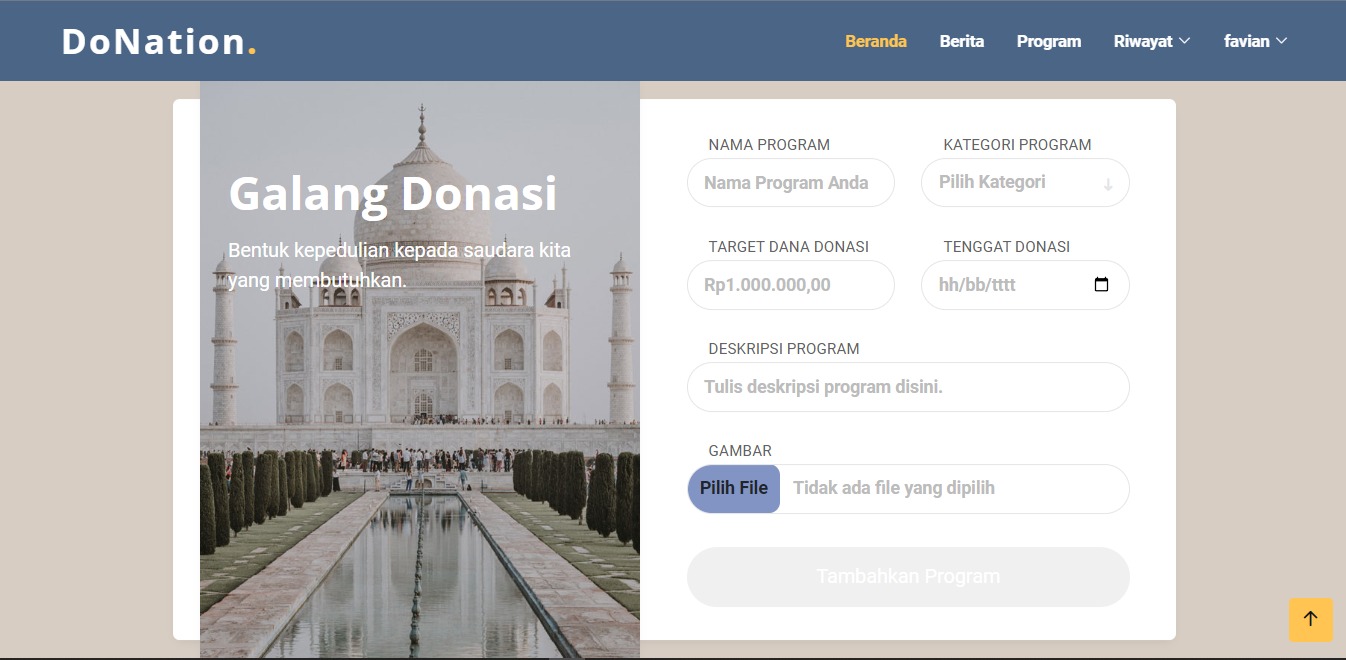Click the Pilih File button

[734, 489]
